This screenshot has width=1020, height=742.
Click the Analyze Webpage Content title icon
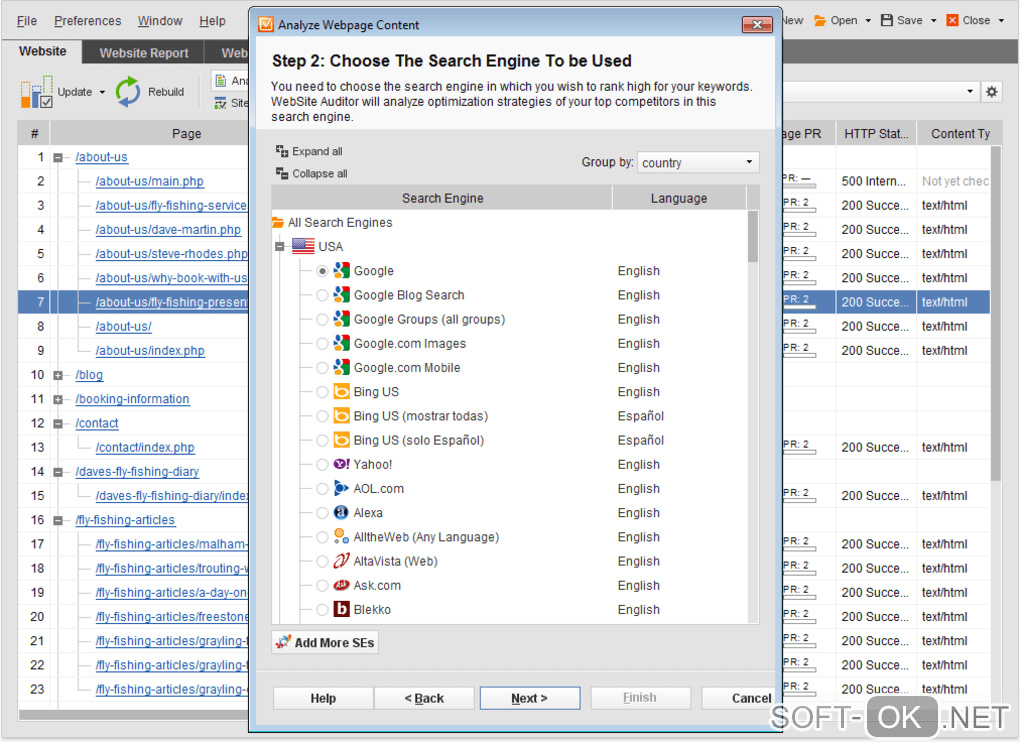[266, 25]
